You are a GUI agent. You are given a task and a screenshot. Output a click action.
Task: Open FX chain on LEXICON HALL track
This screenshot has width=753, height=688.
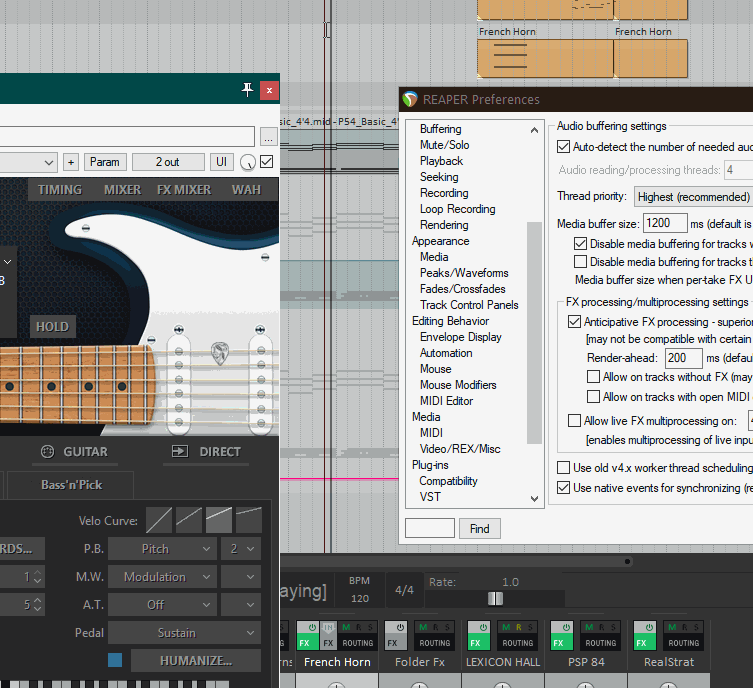(478, 643)
